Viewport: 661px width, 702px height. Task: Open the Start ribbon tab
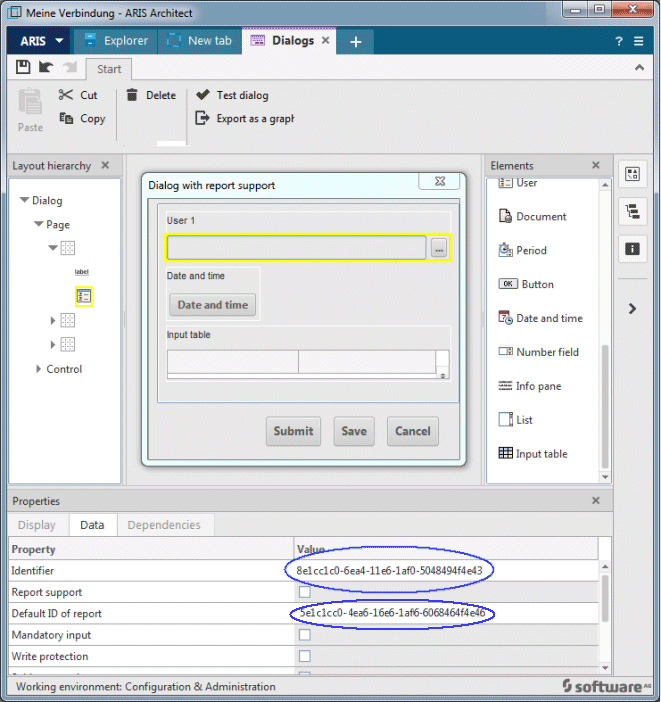[x=109, y=69]
